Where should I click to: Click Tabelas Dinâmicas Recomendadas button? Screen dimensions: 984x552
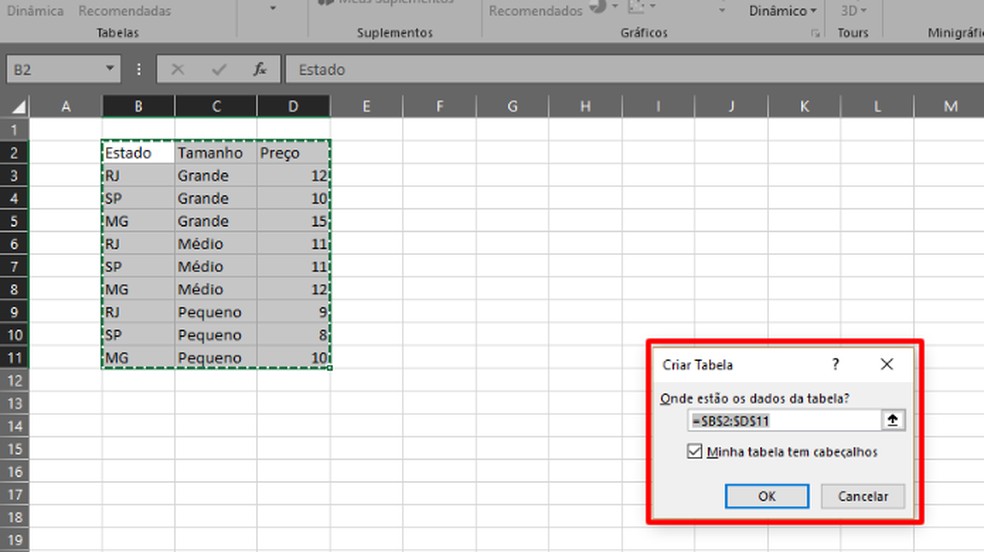pos(124,11)
